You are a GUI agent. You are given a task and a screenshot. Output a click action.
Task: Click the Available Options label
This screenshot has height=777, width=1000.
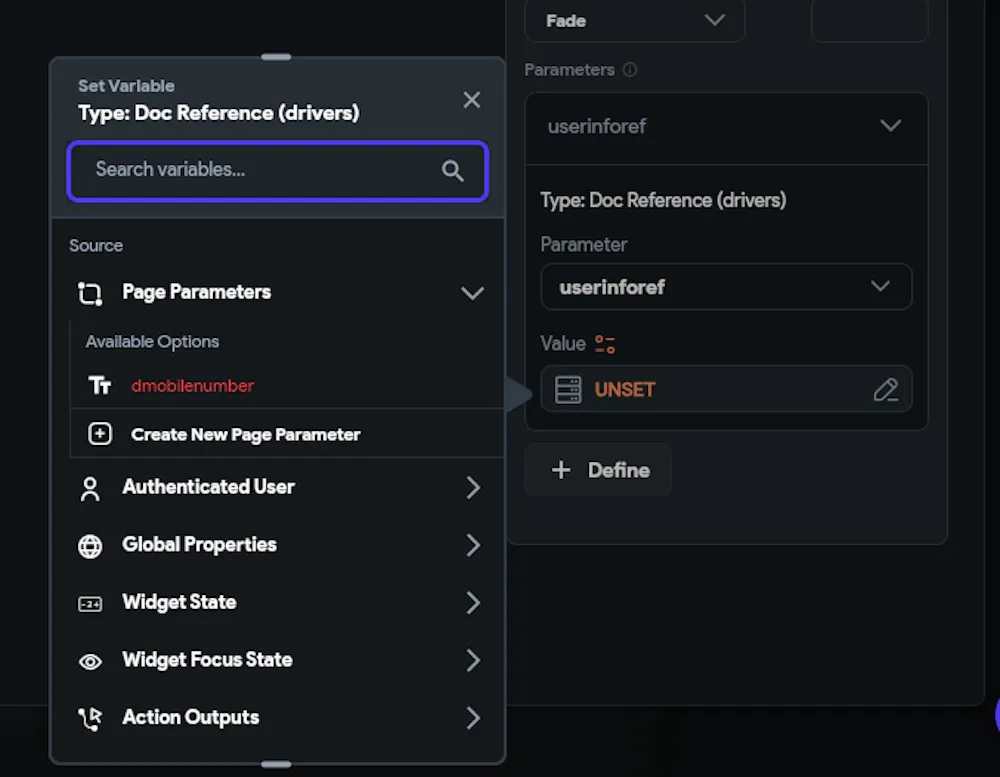152,342
